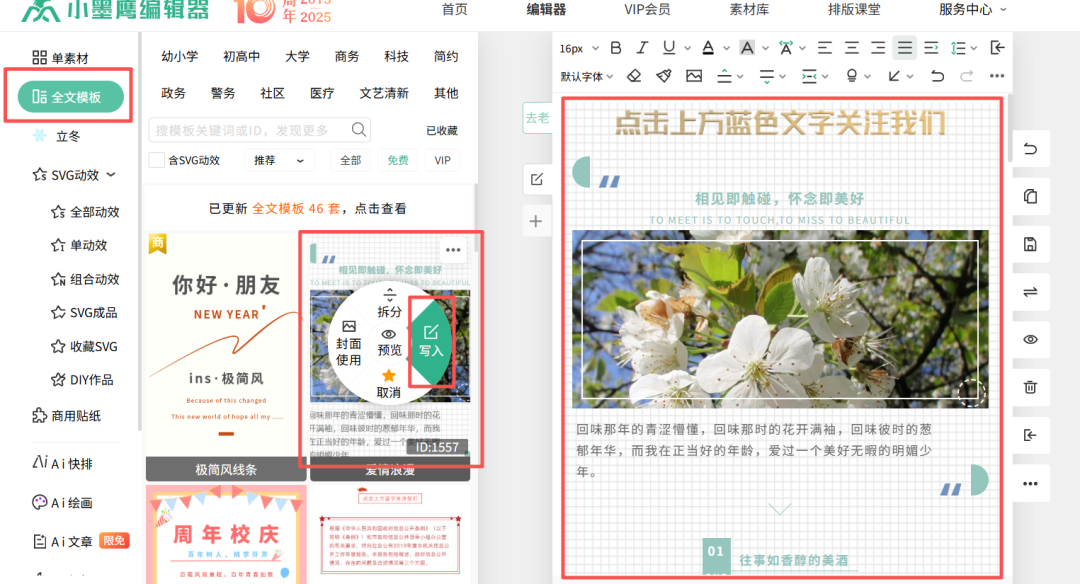This screenshot has height=584, width=1080.
Task: Open the font color A picker
Action: click(709, 48)
